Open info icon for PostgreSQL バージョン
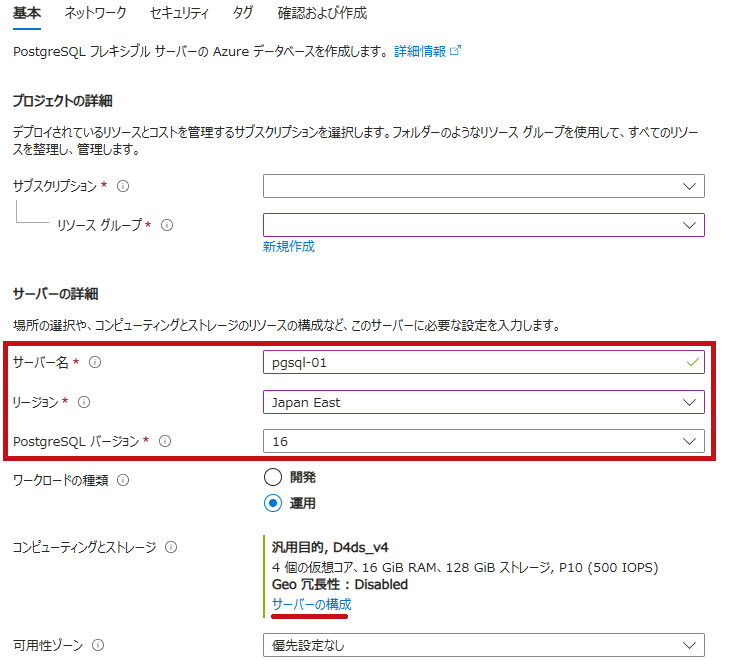730x667 pixels. (165, 441)
